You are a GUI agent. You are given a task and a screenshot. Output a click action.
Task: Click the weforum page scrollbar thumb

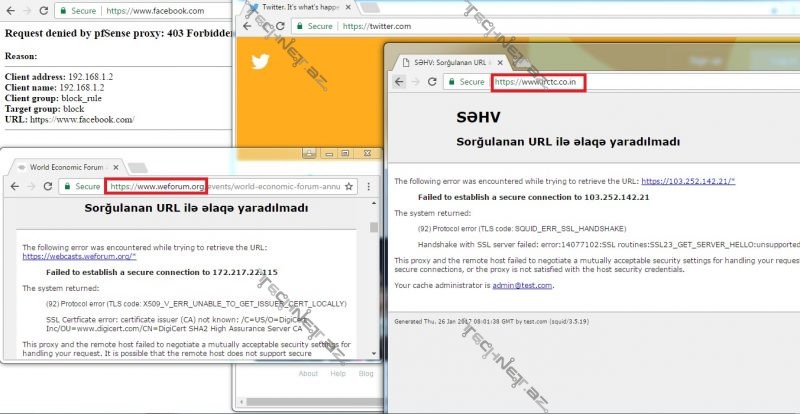[x=374, y=227]
